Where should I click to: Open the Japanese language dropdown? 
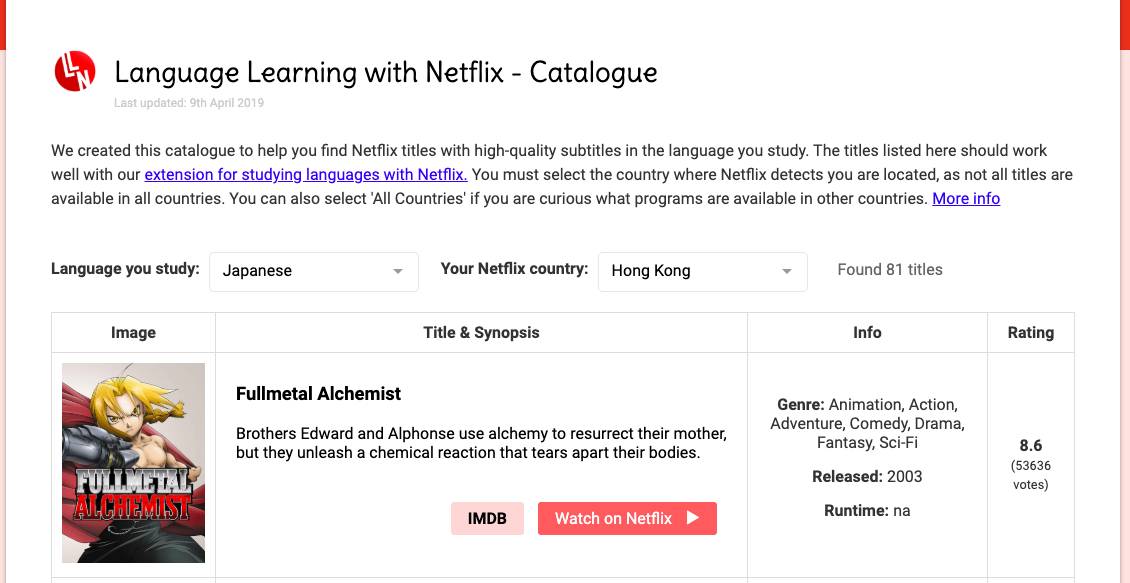(313, 271)
